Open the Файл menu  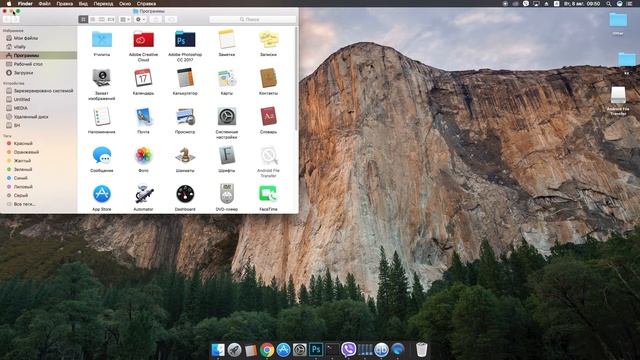click(x=44, y=3)
